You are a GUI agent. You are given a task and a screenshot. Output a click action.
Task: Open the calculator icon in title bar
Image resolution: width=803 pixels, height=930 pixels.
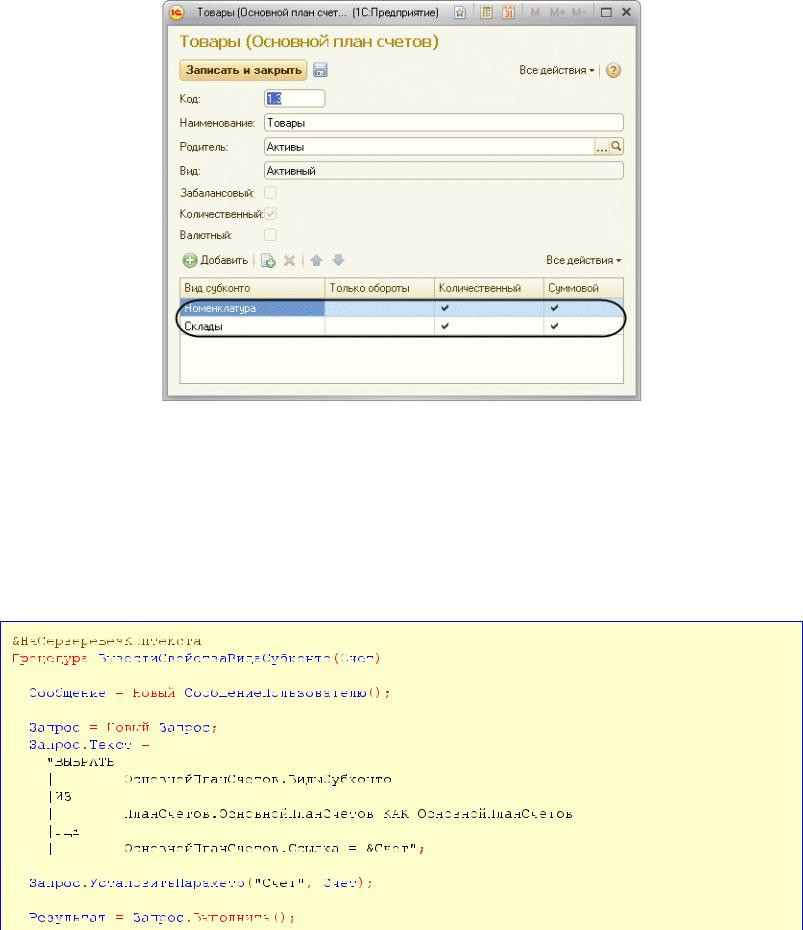[486, 12]
